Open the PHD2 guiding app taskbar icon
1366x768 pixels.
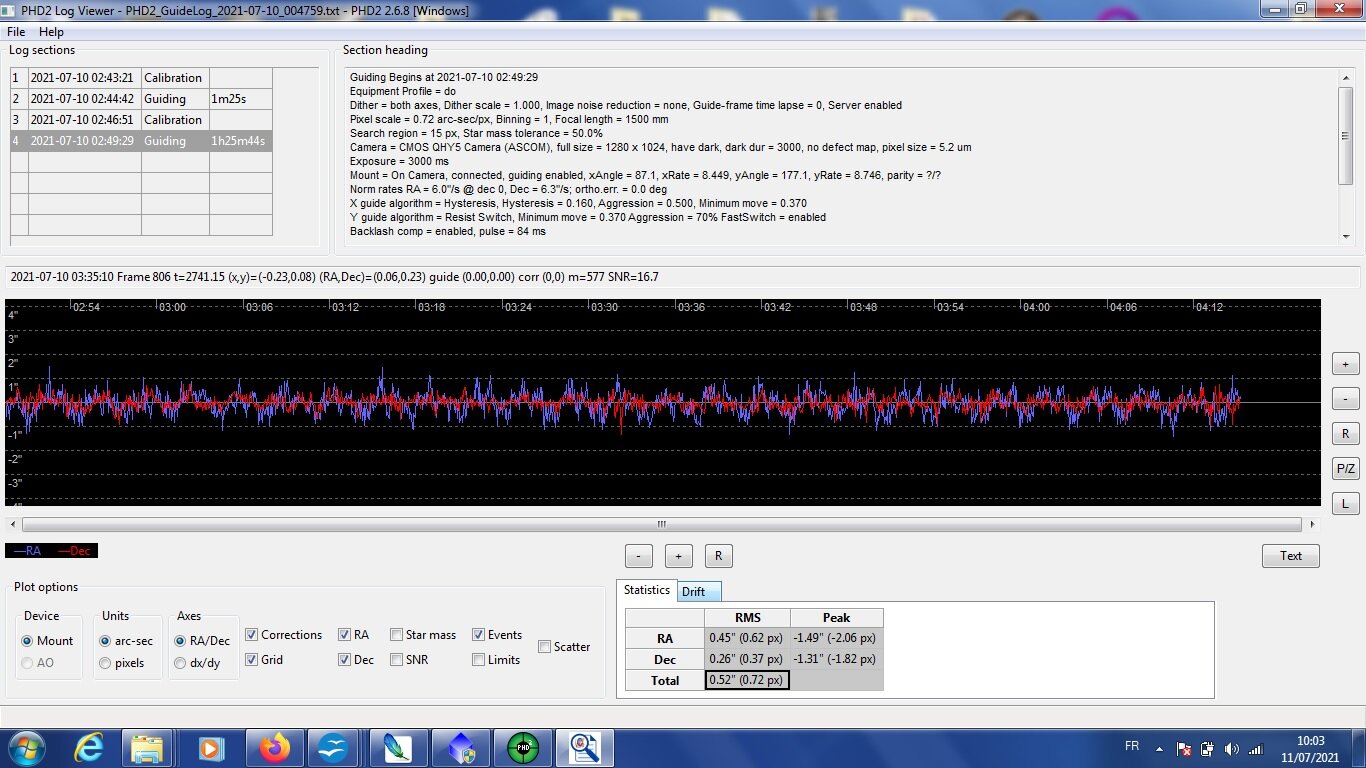coord(522,748)
